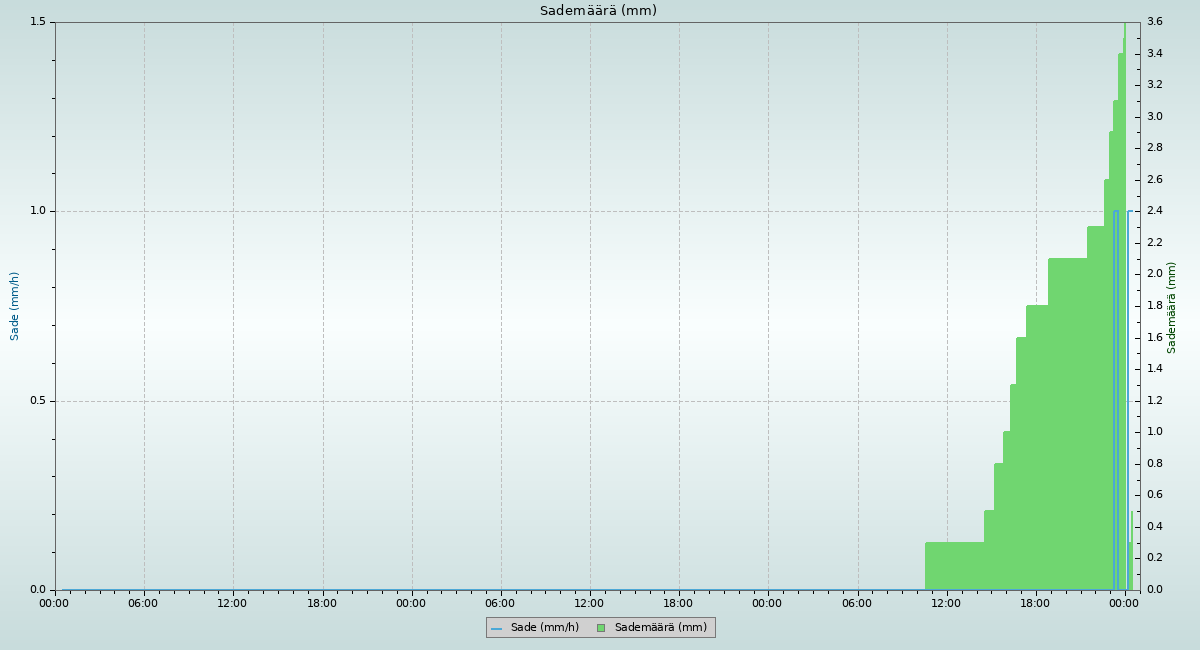
Task: Click the rightmost 18:00 time label
Action: coord(1035,603)
